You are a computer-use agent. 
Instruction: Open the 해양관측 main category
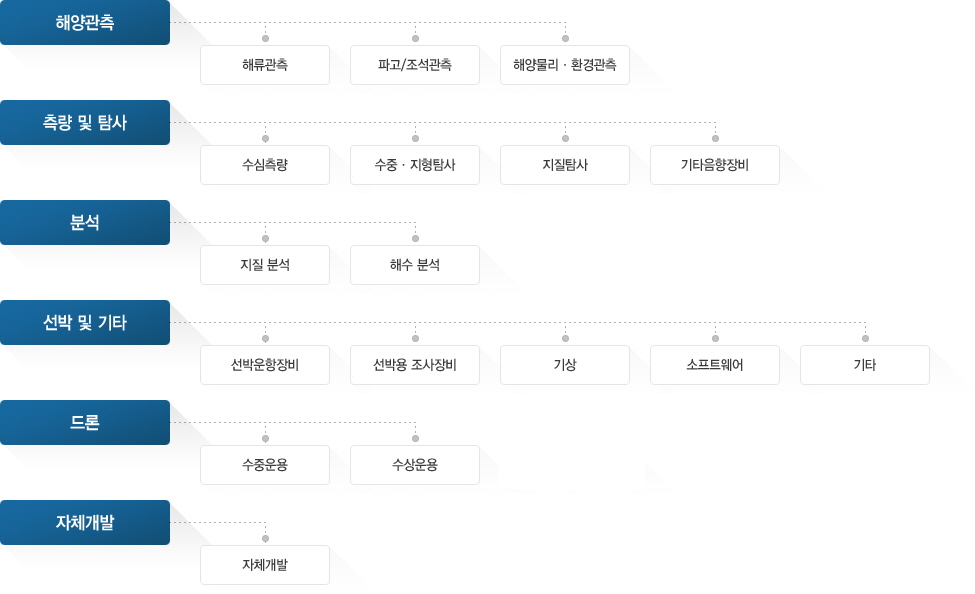(x=85, y=22)
